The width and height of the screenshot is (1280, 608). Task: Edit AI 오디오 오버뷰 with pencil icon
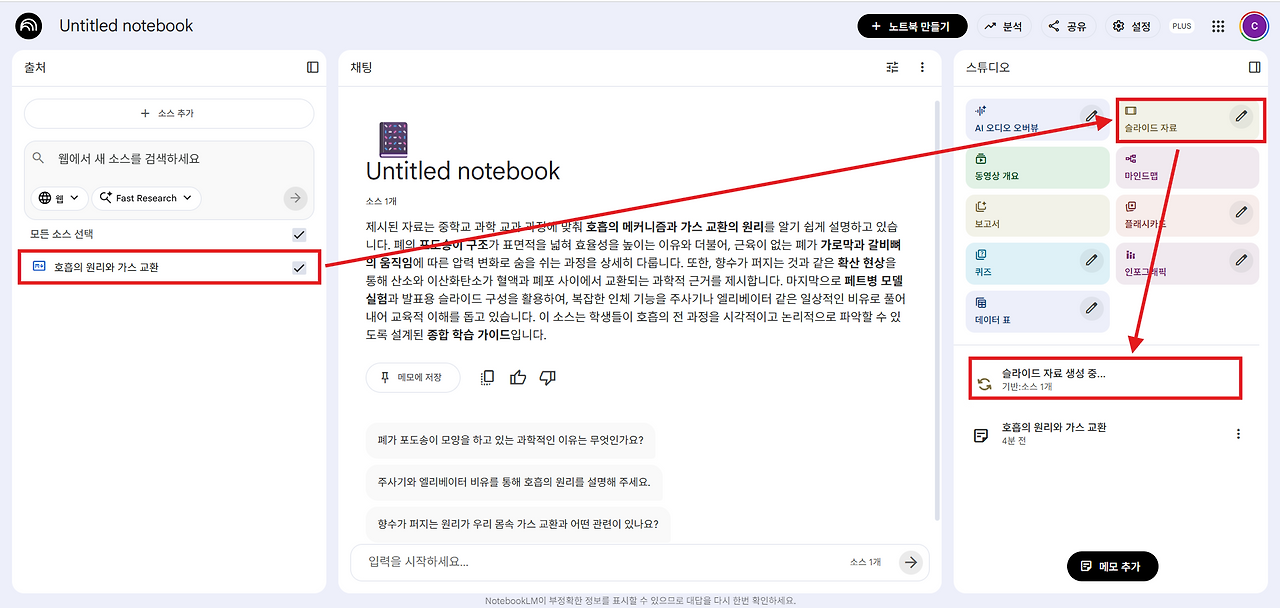pyautogui.click(x=1092, y=116)
